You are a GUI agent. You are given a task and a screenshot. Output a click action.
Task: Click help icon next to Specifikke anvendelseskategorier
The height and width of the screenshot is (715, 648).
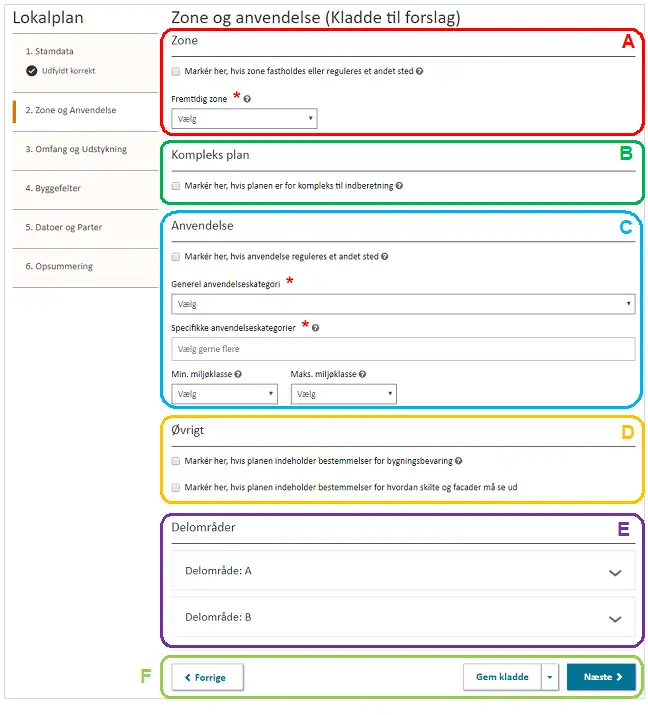click(x=316, y=327)
